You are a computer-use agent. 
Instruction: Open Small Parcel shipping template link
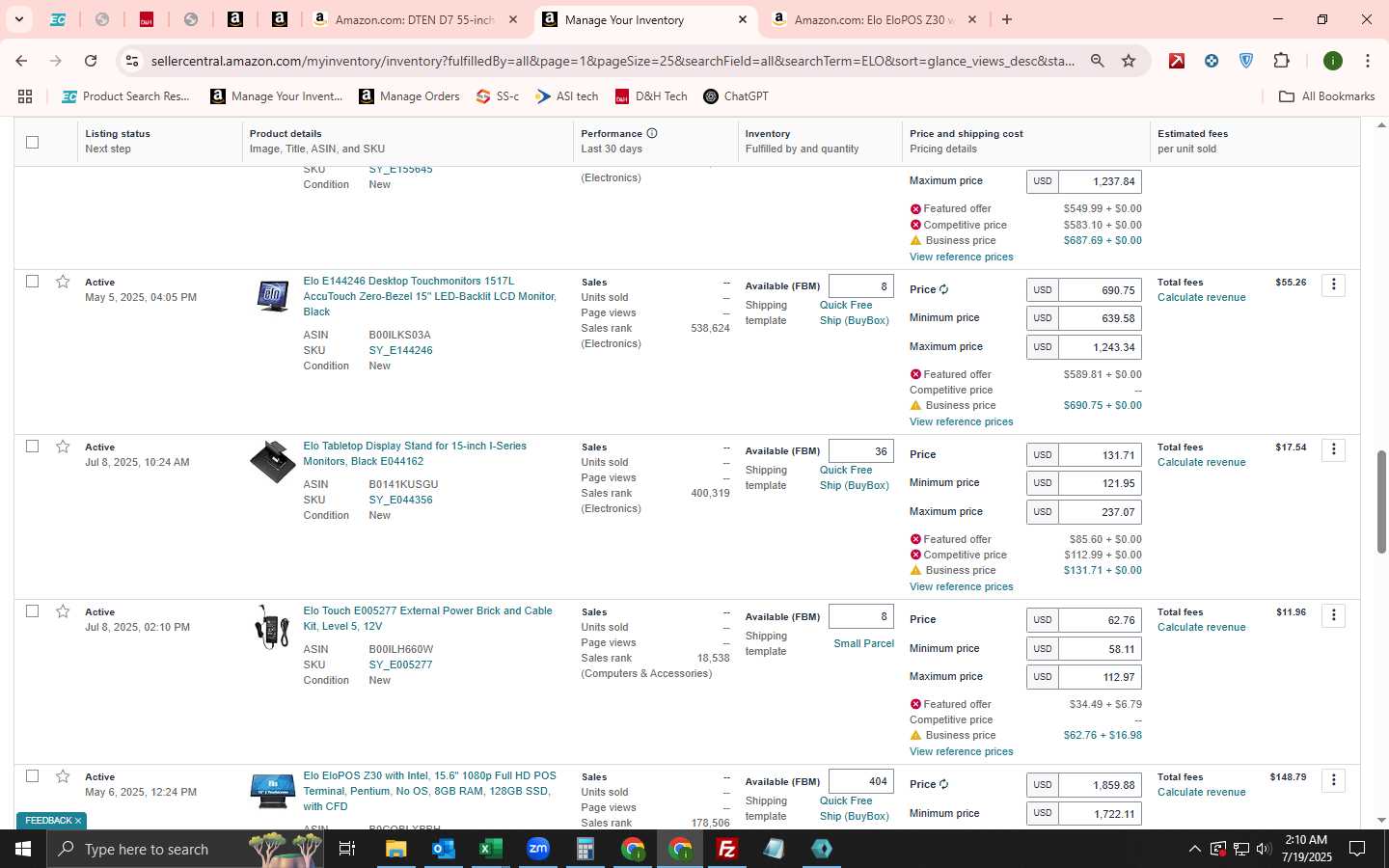tap(863, 643)
